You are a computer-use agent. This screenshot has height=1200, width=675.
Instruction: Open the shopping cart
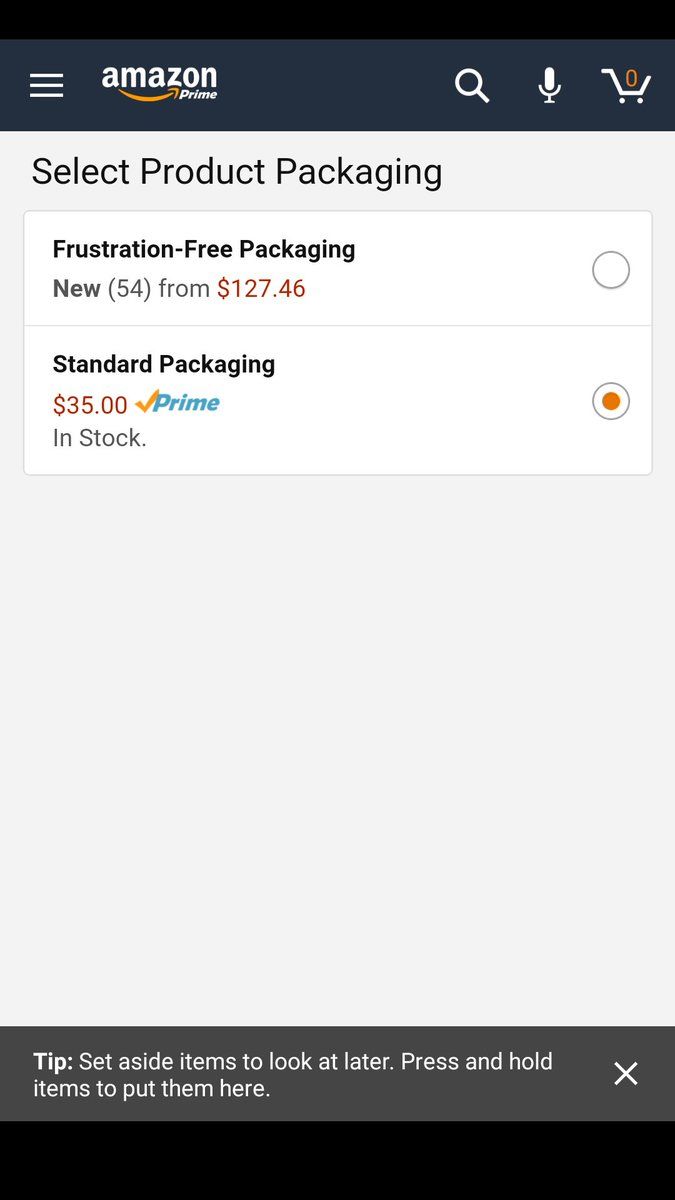point(626,86)
